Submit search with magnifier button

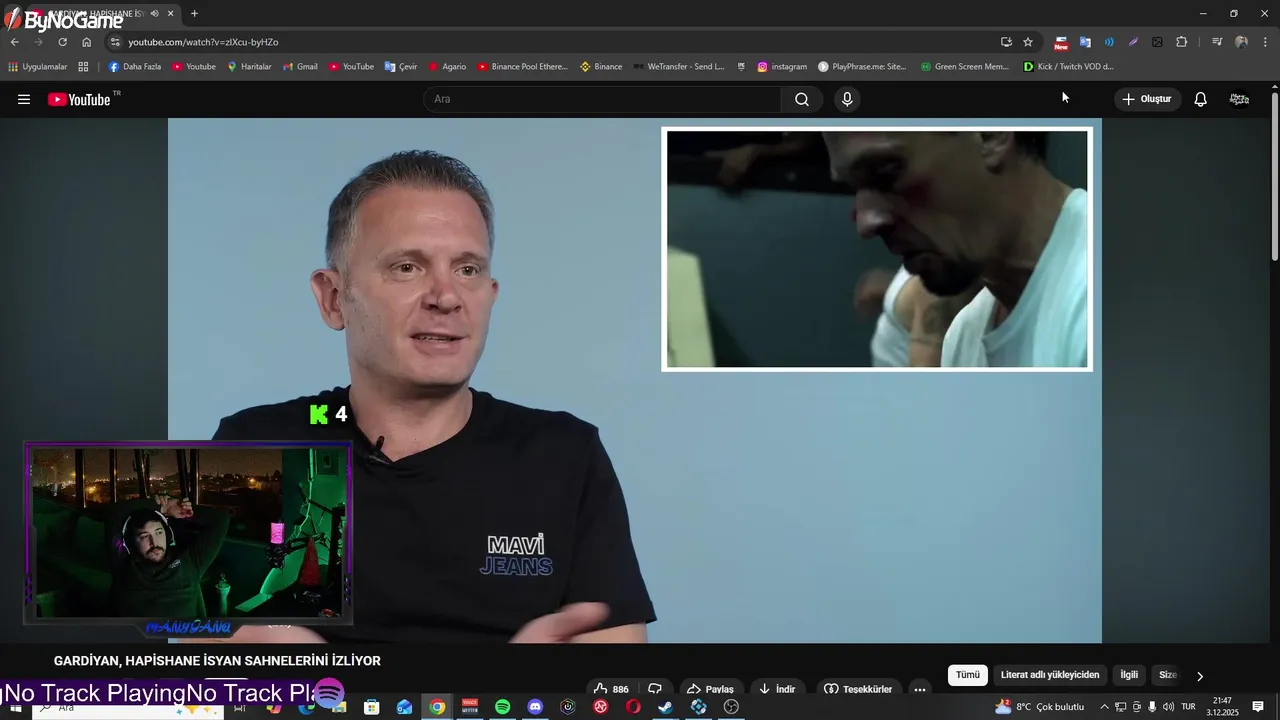(x=802, y=99)
